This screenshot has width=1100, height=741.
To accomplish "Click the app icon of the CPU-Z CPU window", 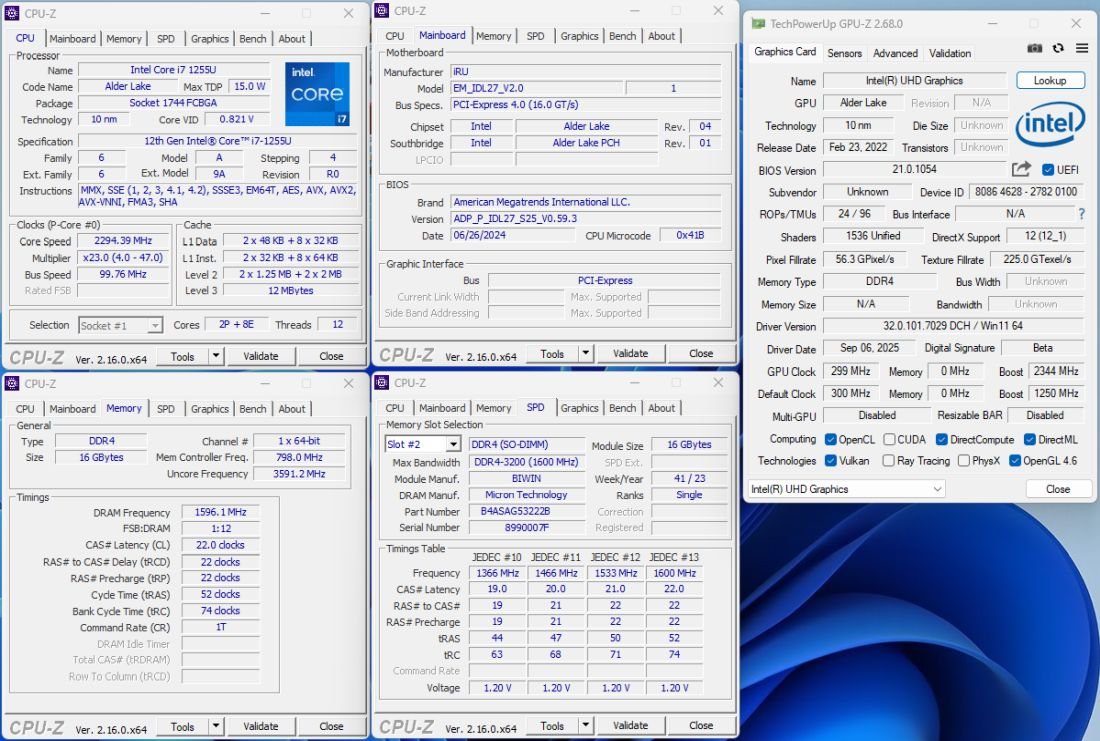I will (11, 13).
